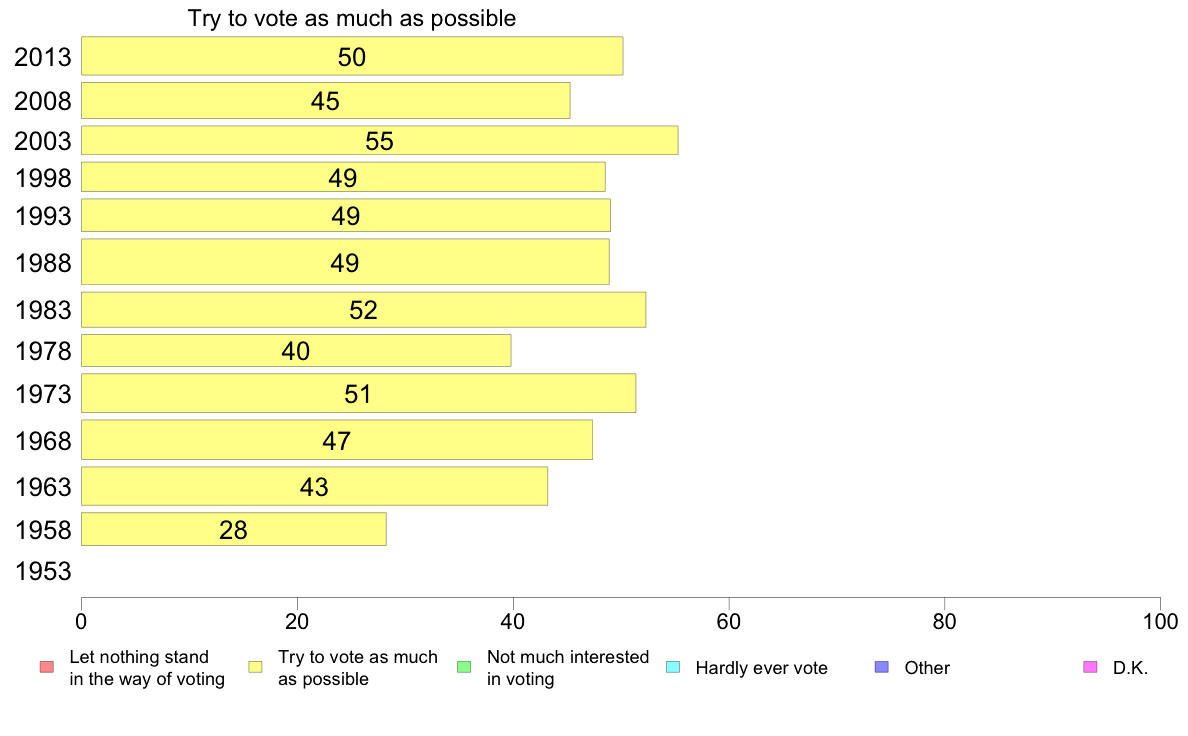Image resolution: width=1188 pixels, height=736 pixels.
Task: Select the 1983 bar showing 52
Action: click(364, 309)
